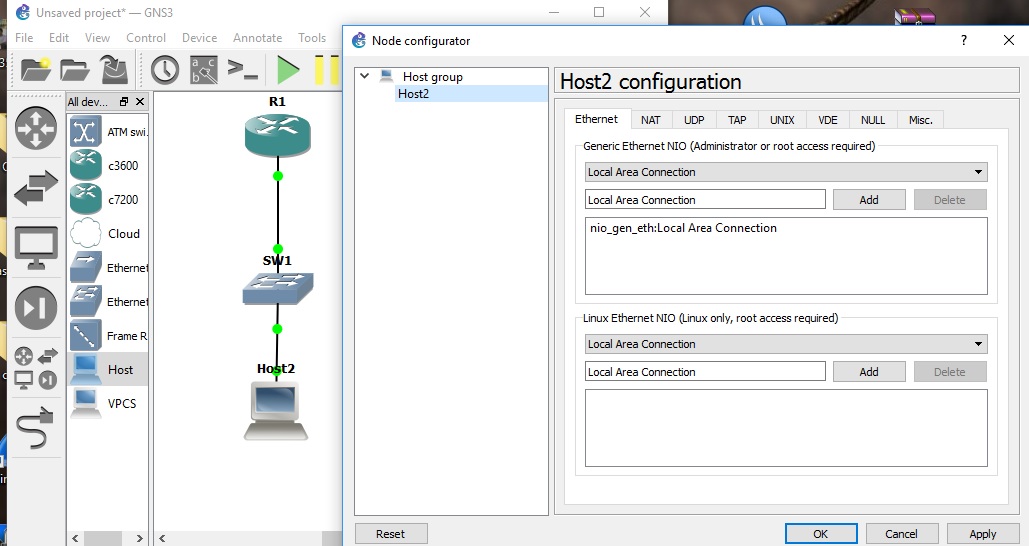Click the Node configurator help question mark
The width and height of the screenshot is (1029, 546).
point(963,40)
